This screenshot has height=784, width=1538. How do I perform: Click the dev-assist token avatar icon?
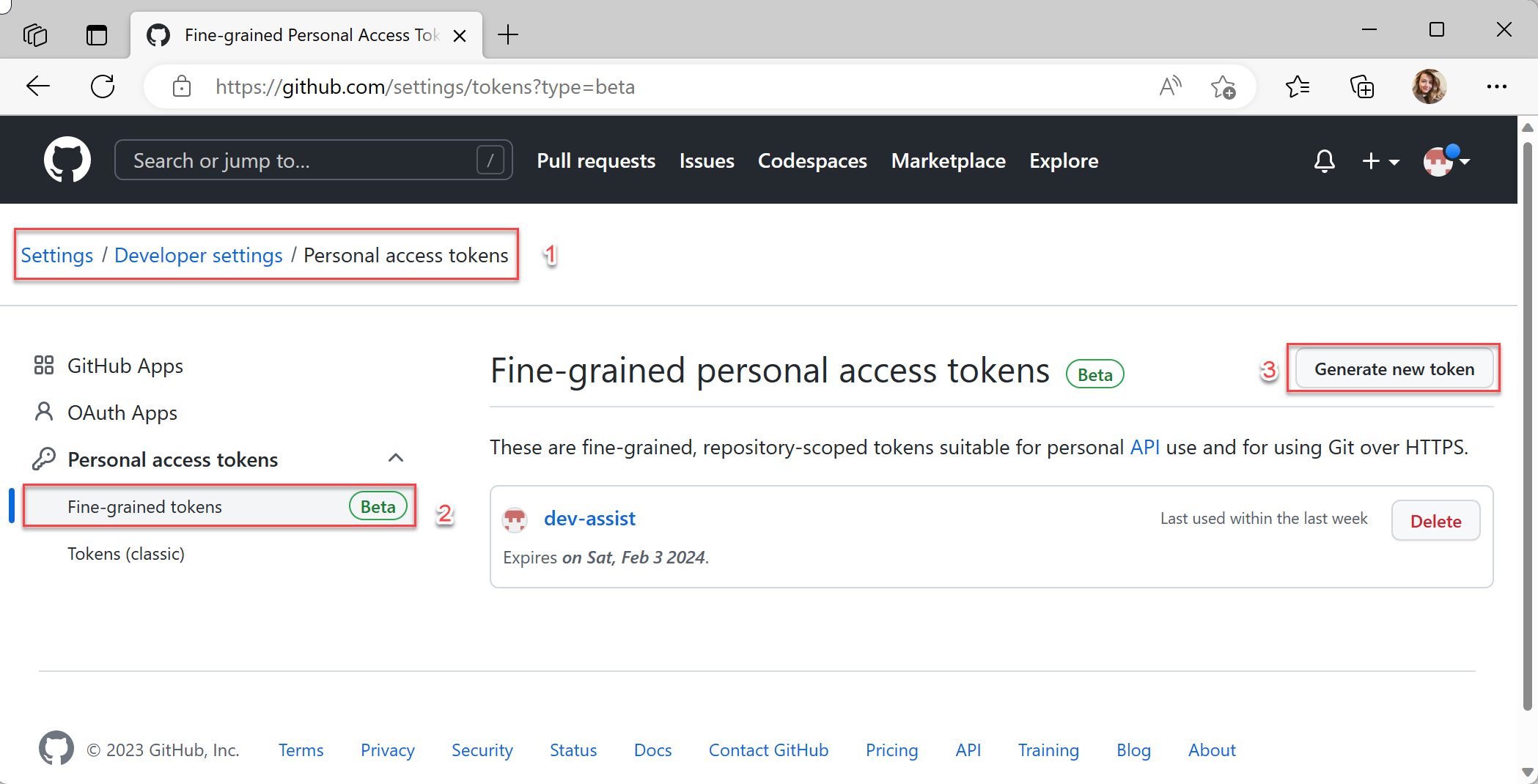(515, 519)
